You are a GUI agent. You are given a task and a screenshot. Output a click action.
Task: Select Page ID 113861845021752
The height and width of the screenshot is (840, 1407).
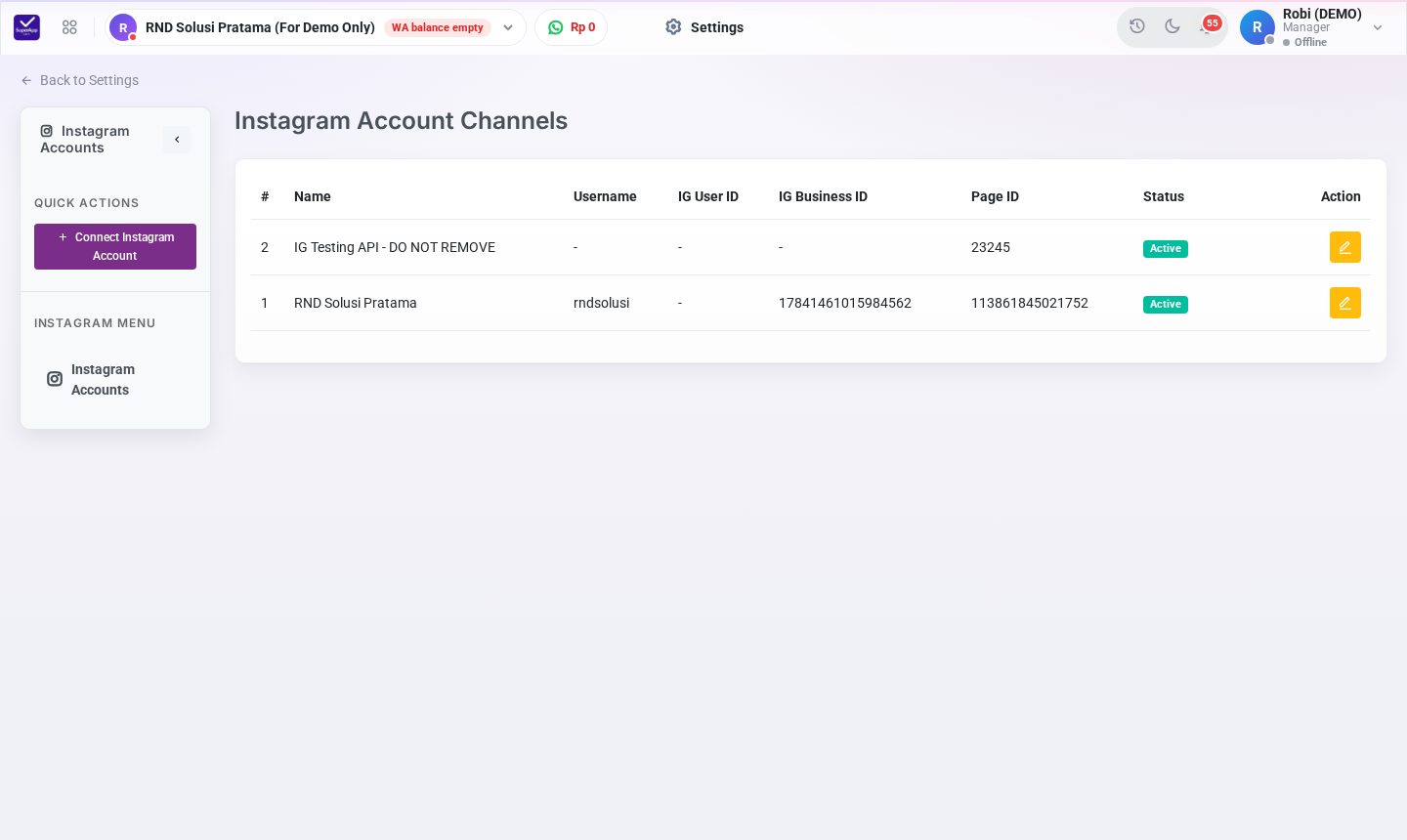1030,303
